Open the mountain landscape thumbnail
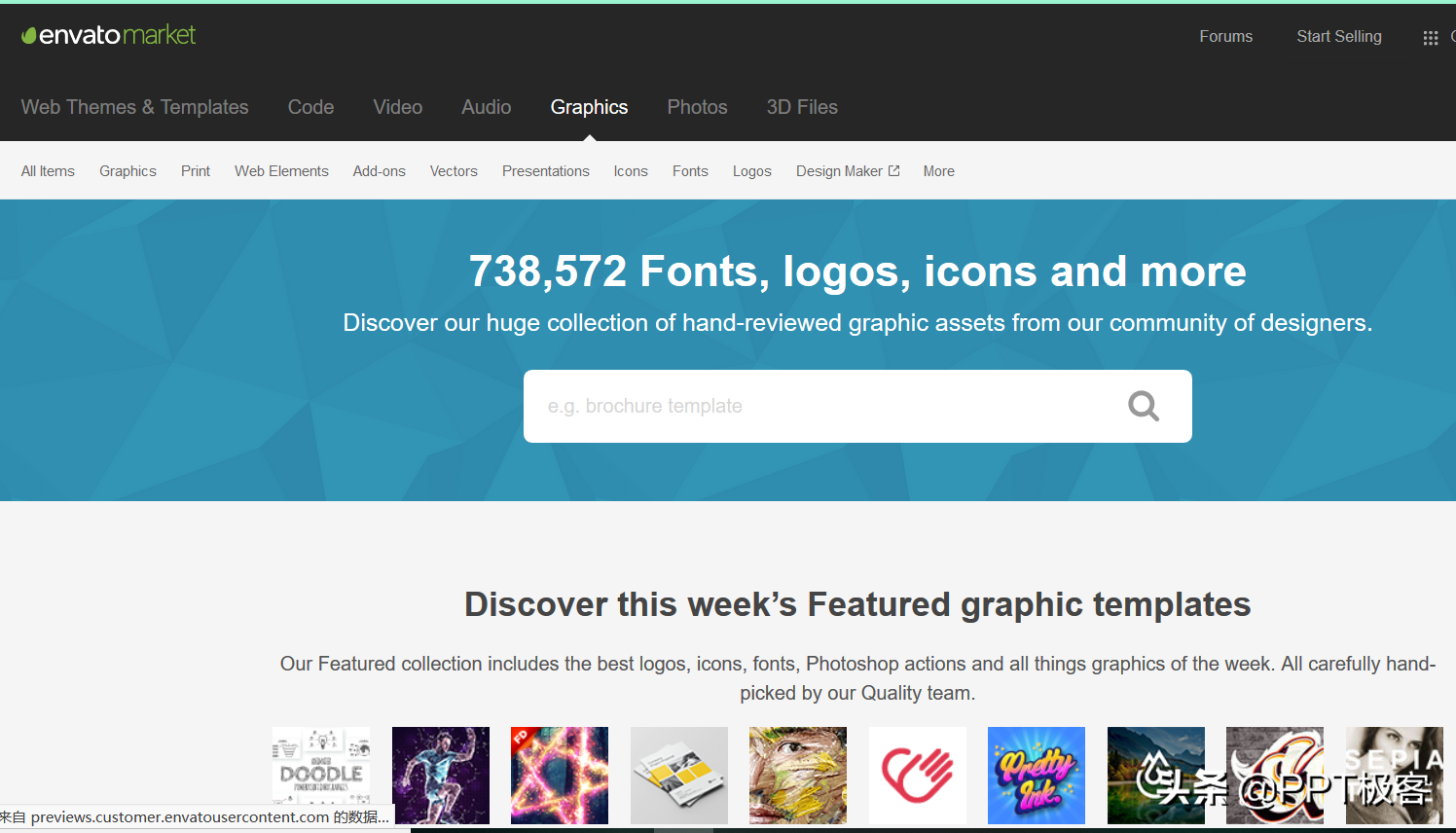The image size is (1456, 833). (1156, 776)
